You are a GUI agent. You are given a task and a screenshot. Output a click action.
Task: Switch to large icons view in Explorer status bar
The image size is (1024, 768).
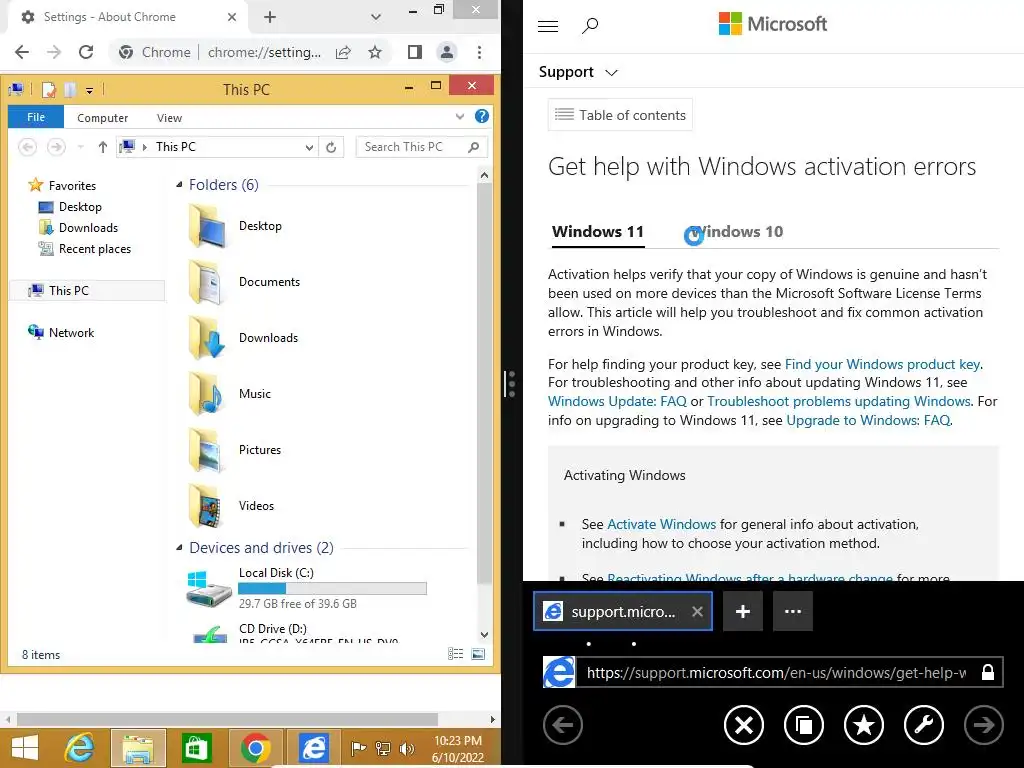(x=478, y=654)
